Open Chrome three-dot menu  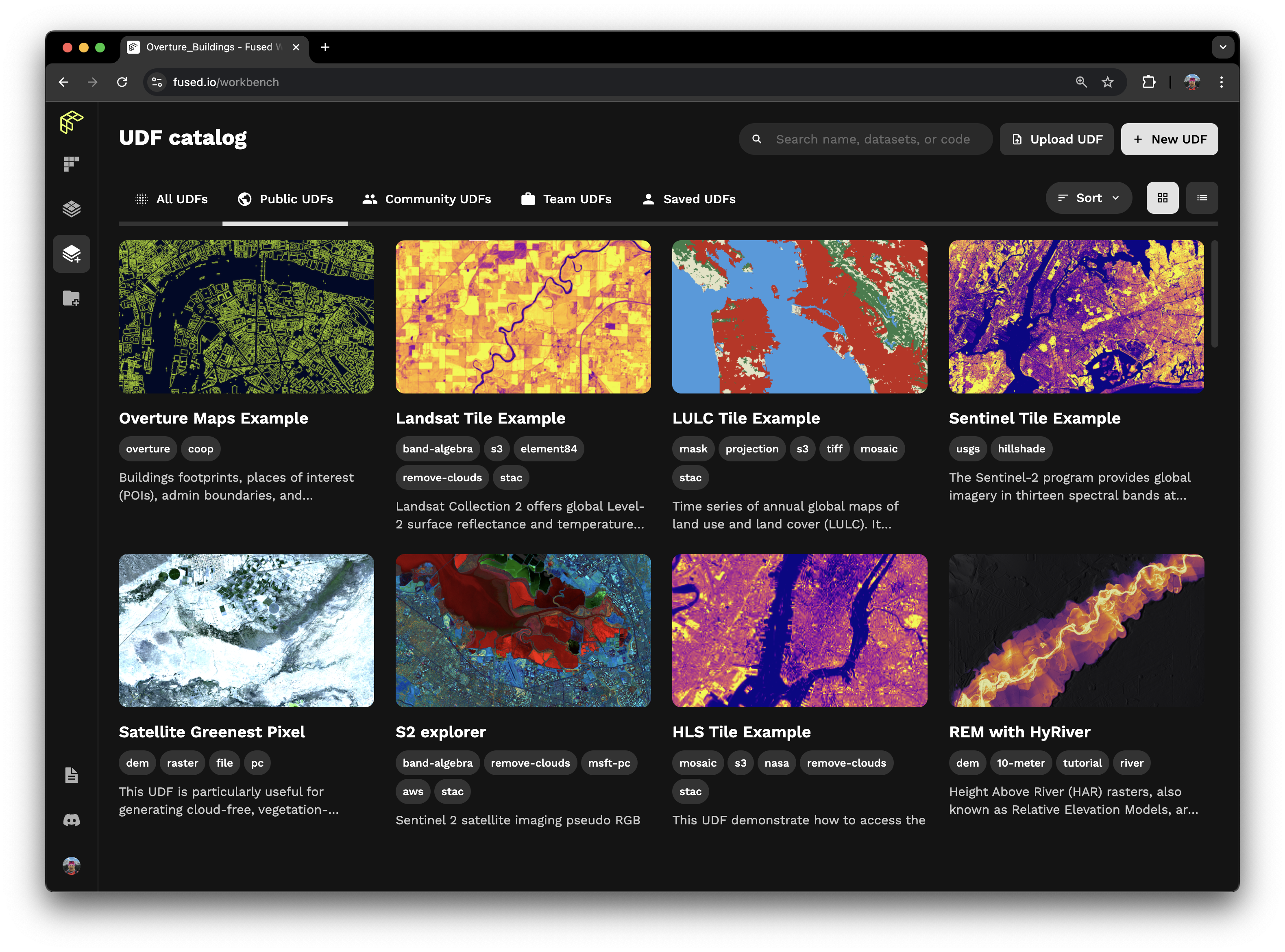[x=1221, y=83]
